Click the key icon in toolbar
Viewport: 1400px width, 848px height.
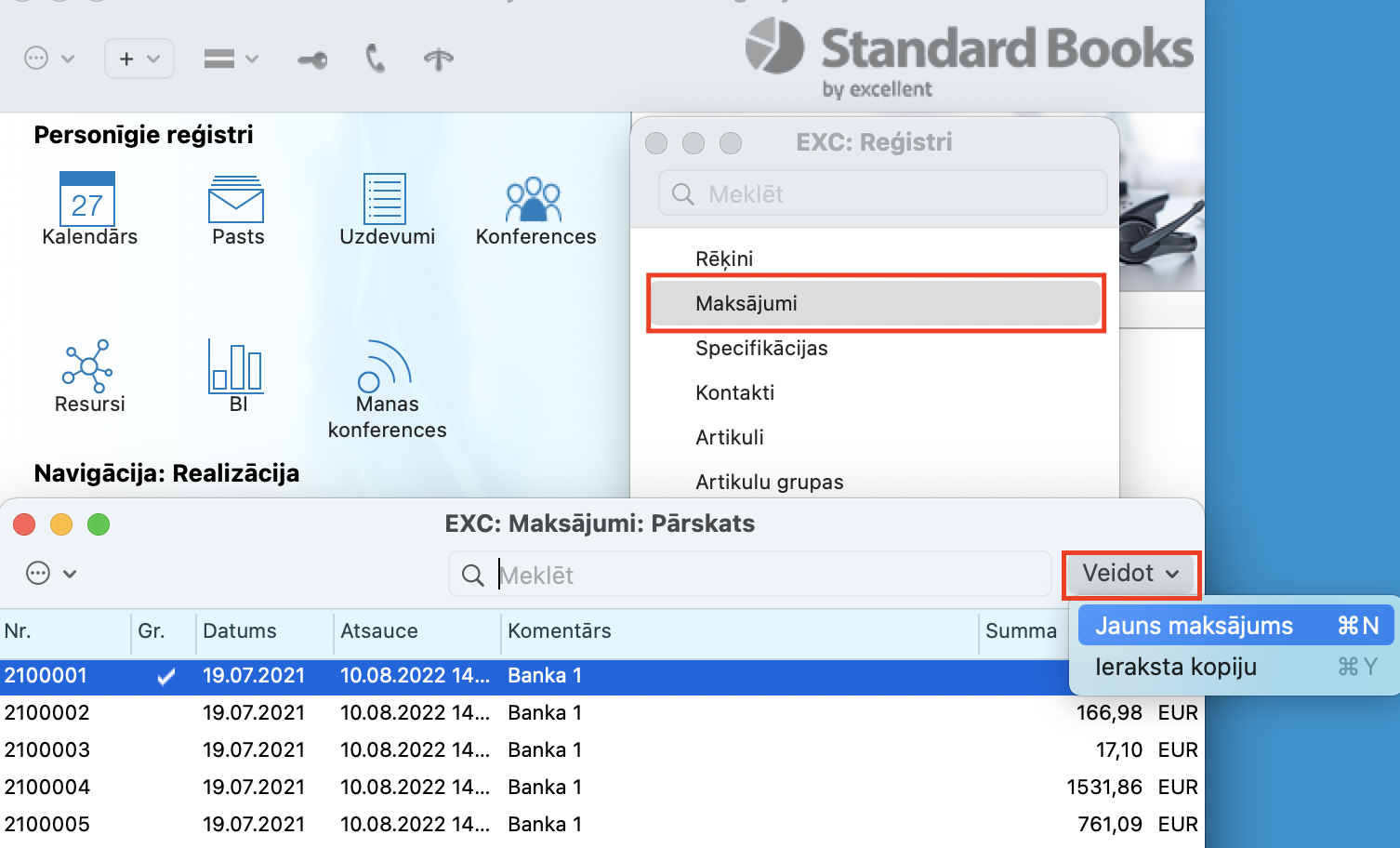tap(312, 60)
